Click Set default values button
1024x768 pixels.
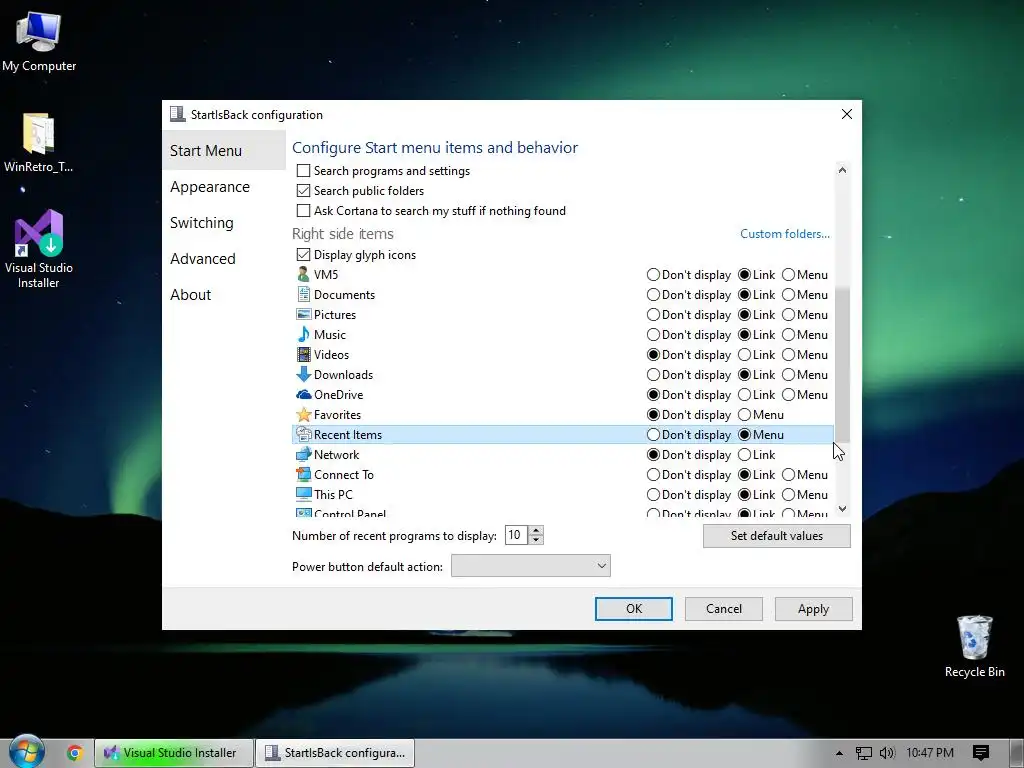click(x=776, y=536)
